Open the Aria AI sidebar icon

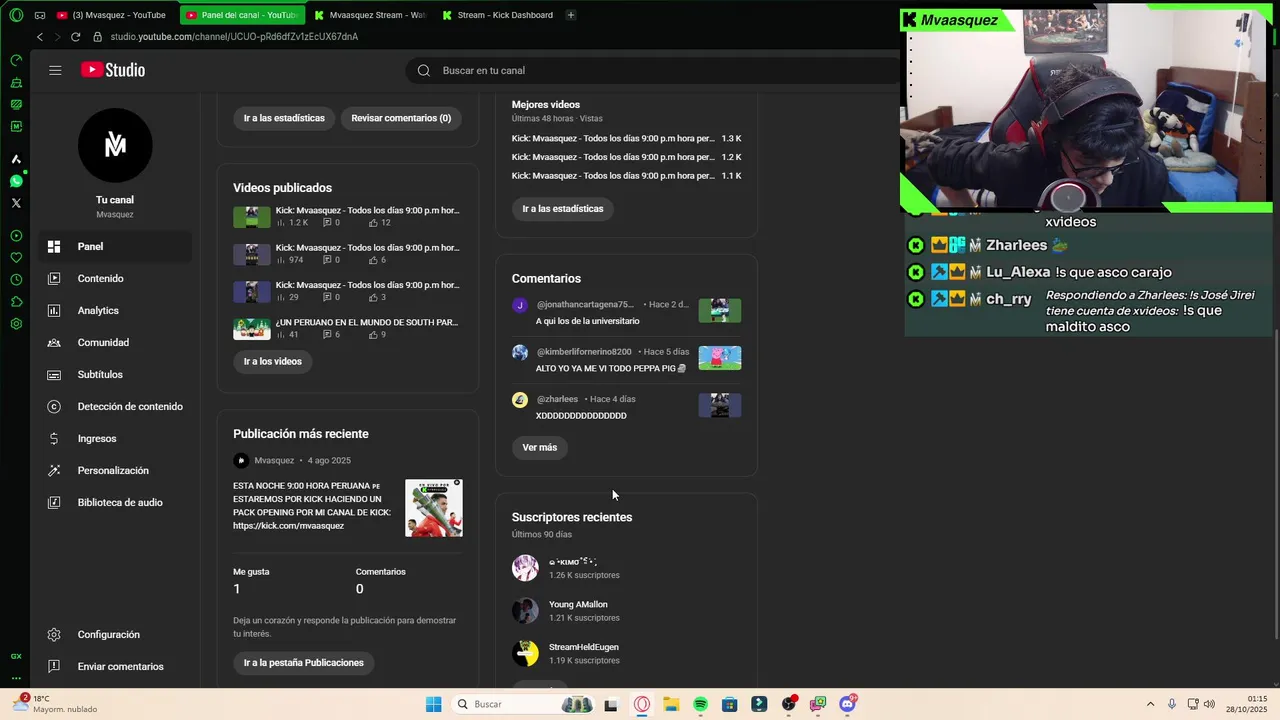(x=16, y=159)
